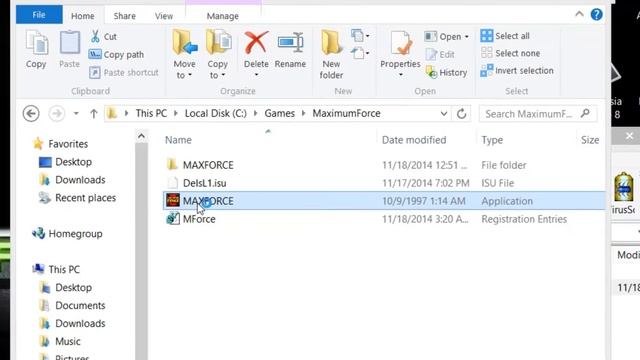Click Copy path in ribbon

(x=117, y=54)
